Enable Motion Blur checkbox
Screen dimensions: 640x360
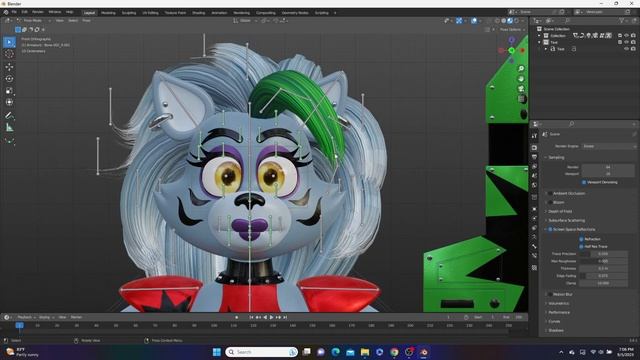coord(550,294)
